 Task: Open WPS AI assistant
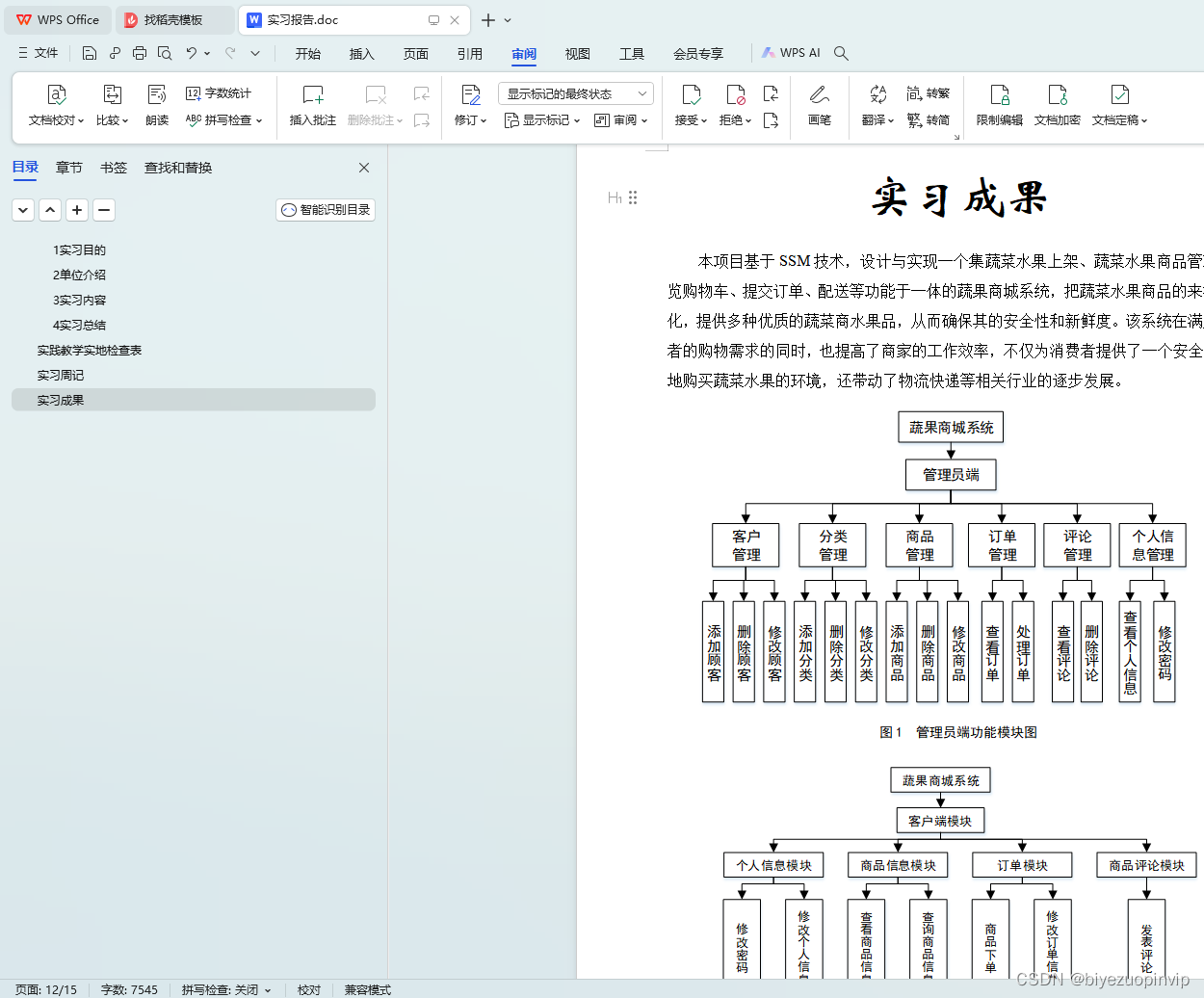[791, 53]
